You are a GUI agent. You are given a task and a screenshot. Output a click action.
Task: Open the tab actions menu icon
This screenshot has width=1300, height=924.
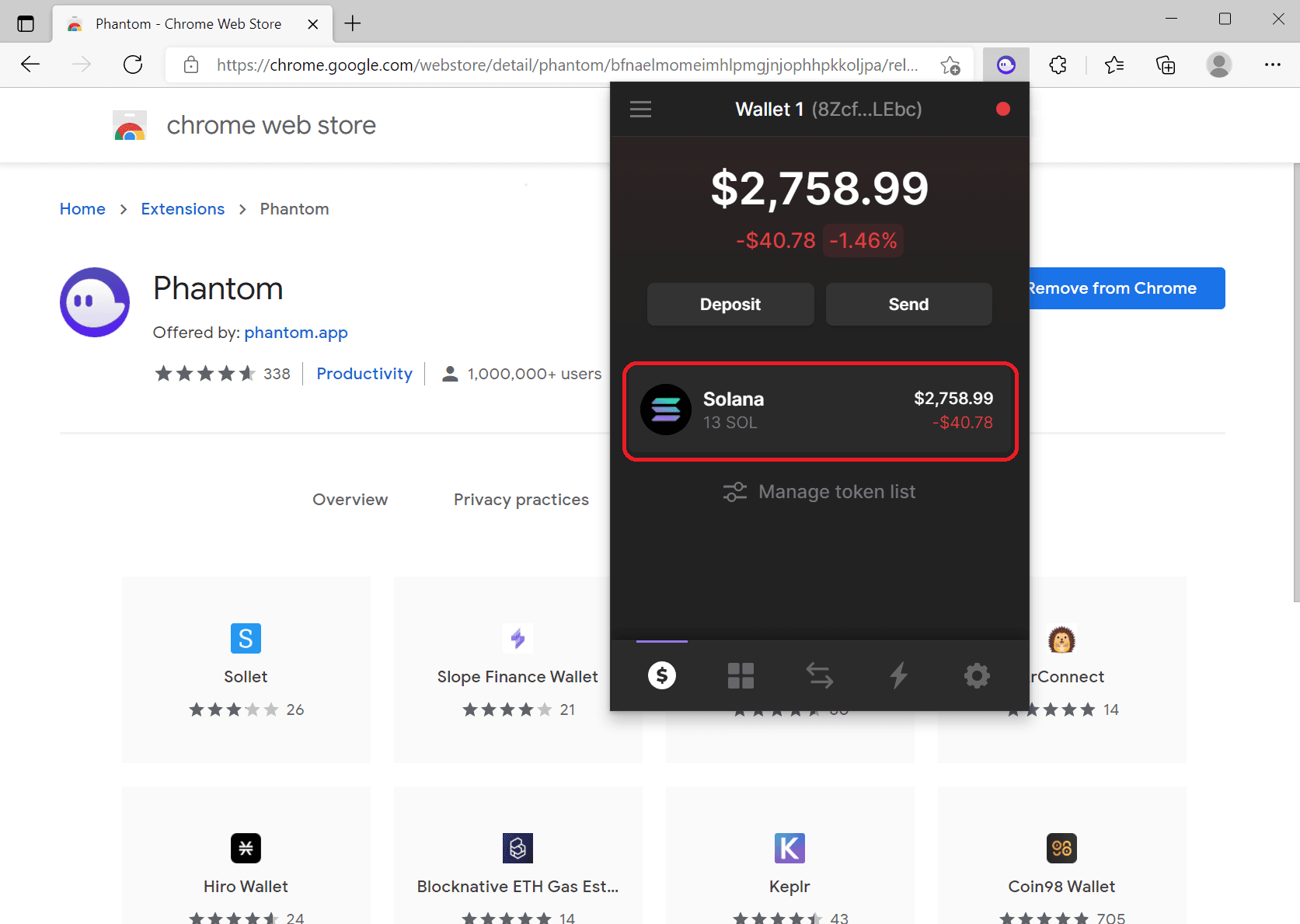pos(26,23)
